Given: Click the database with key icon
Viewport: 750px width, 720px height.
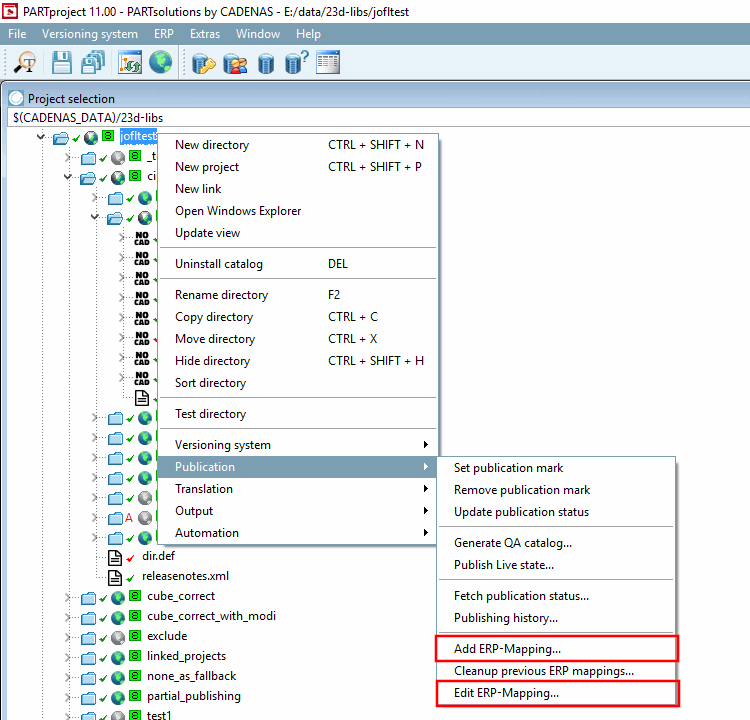Looking at the screenshot, I should [203, 63].
